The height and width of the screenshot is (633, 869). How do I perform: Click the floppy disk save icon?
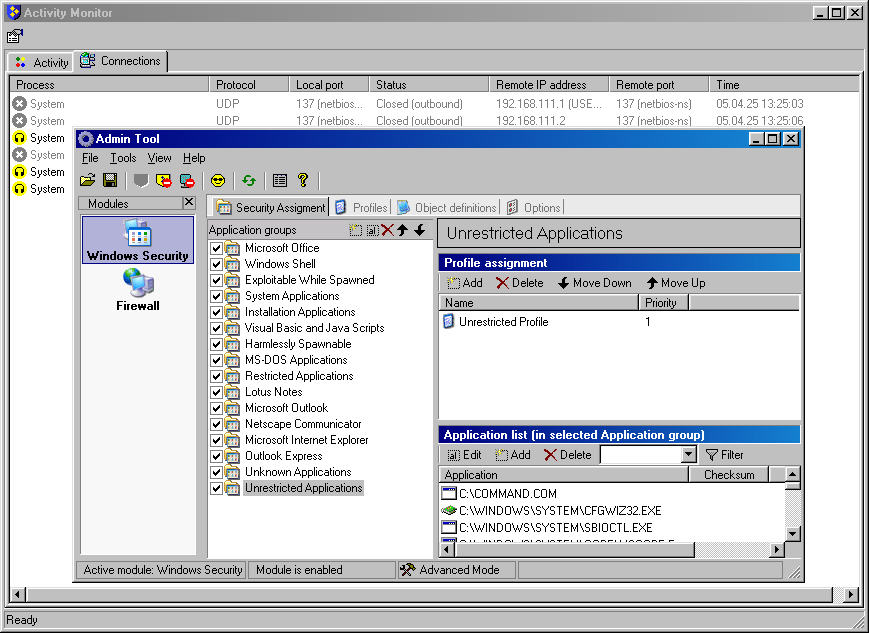pyautogui.click(x=110, y=181)
